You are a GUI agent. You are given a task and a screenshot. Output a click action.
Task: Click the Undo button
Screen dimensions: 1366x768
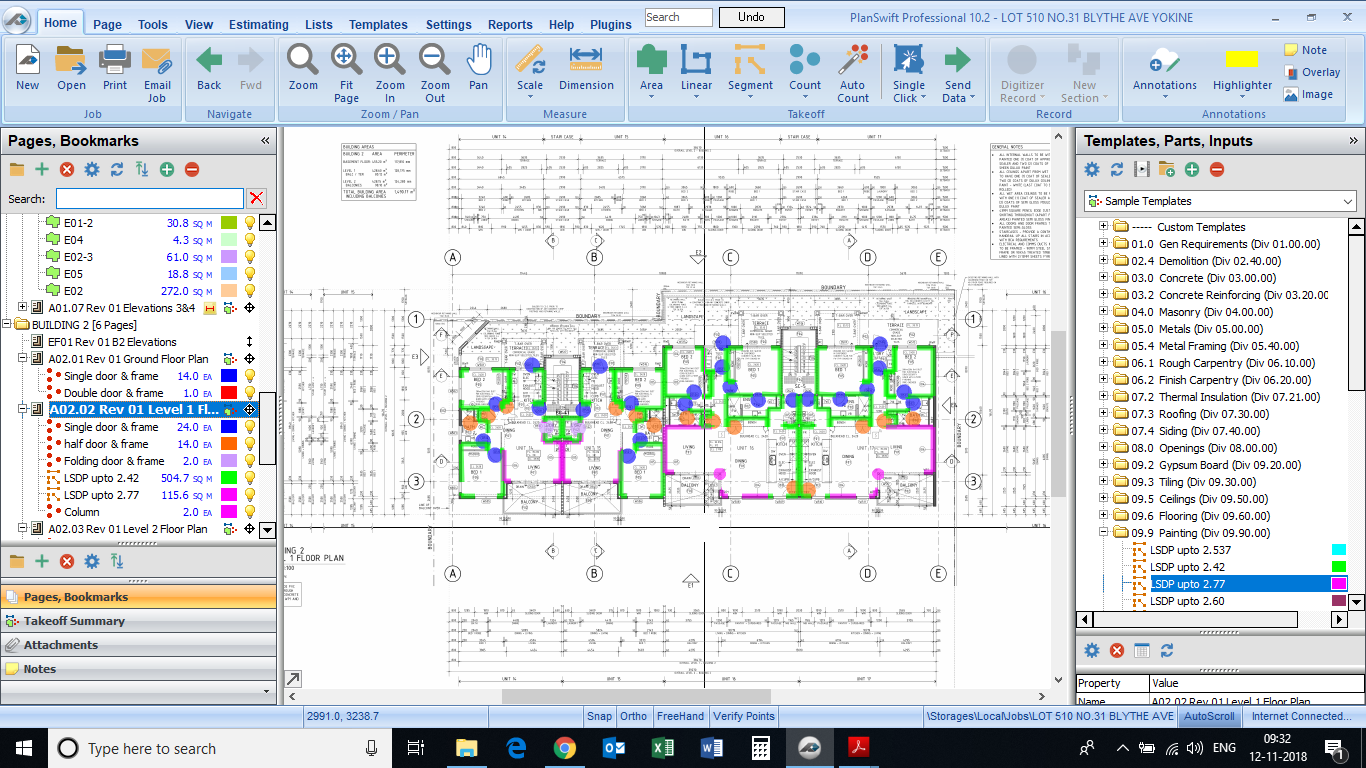point(751,17)
